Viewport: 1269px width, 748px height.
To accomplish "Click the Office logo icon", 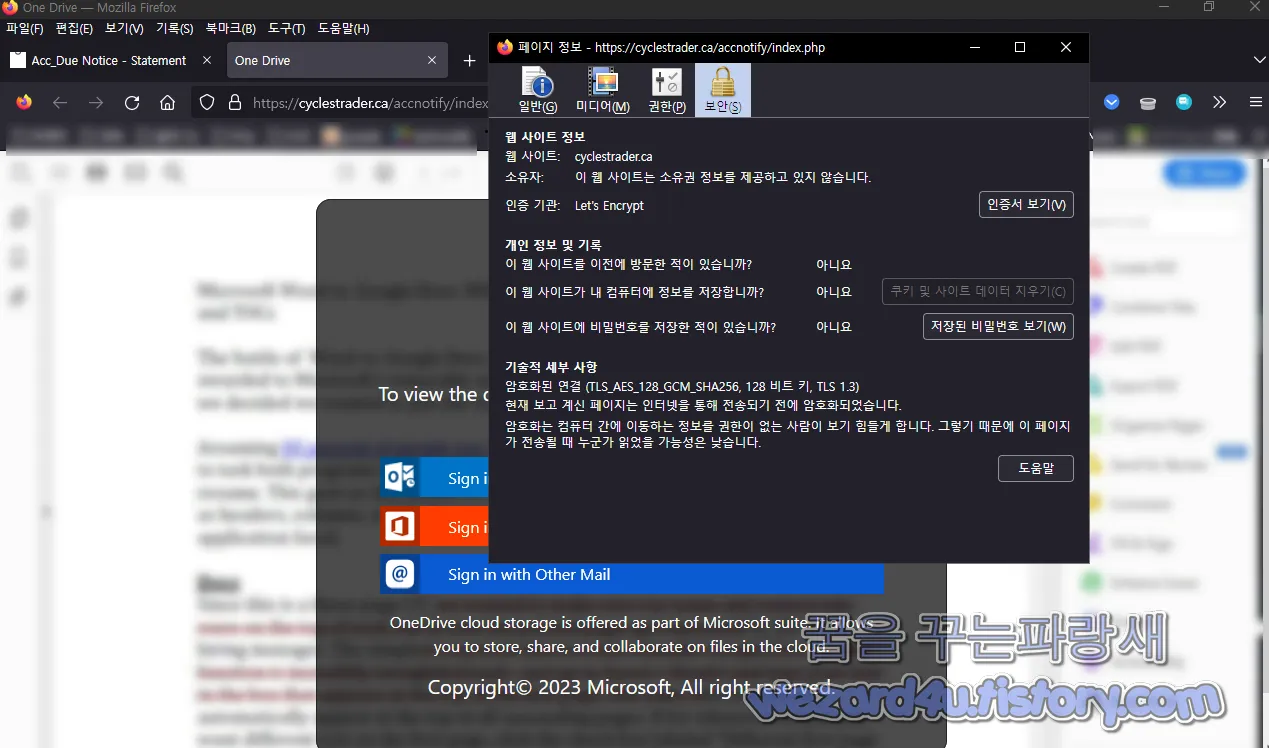I will [400, 526].
